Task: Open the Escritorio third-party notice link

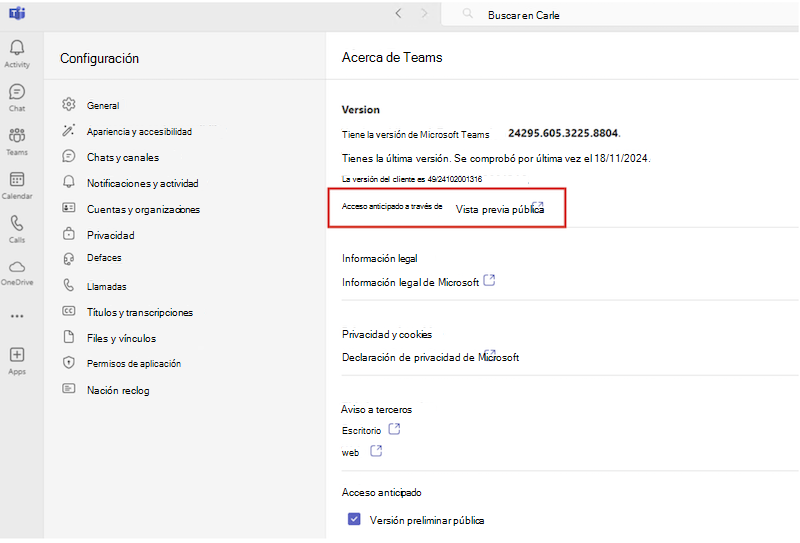Action: 361,431
